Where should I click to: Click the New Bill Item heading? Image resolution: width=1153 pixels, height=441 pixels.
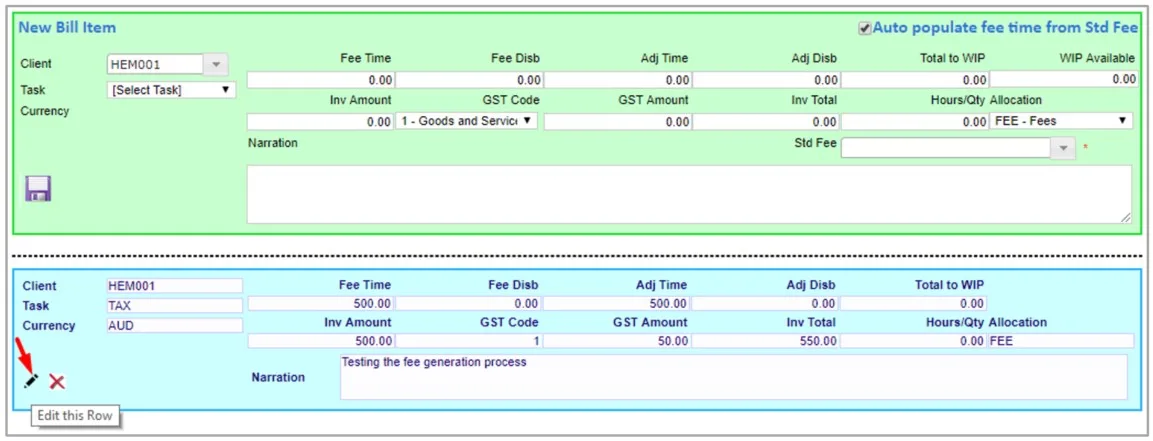coord(67,28)
